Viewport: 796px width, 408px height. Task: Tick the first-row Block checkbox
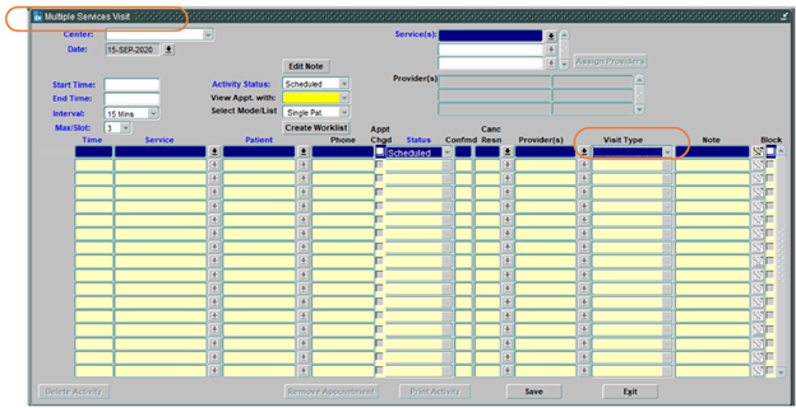point(771,152)
